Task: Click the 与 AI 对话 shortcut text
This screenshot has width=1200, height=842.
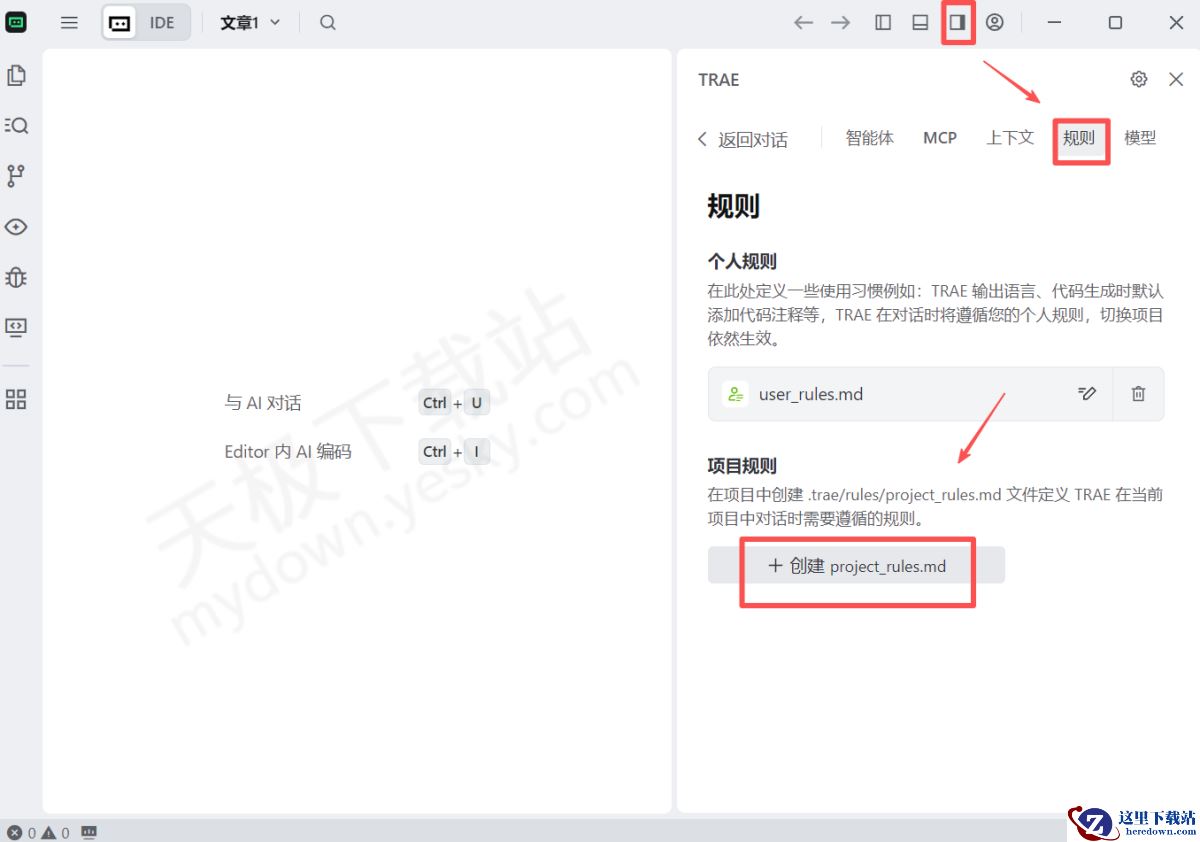Action: click(263, 403)
